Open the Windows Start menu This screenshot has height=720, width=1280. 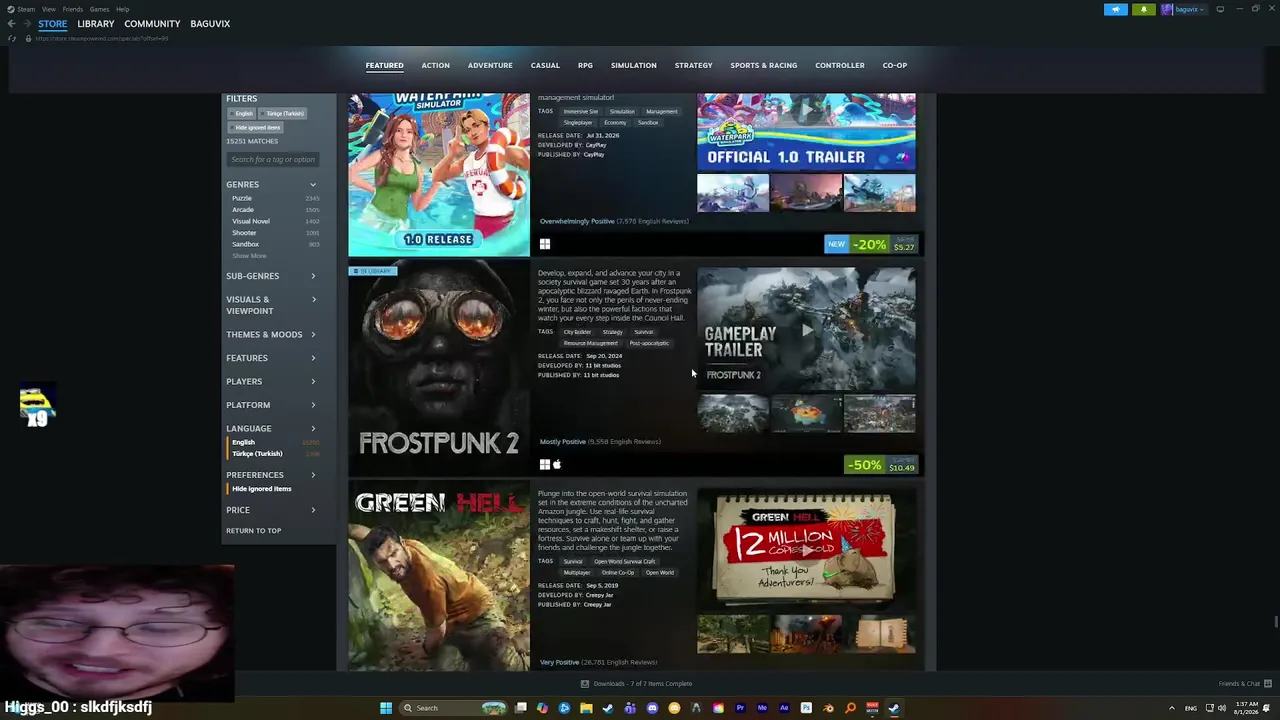click(385, 708)
